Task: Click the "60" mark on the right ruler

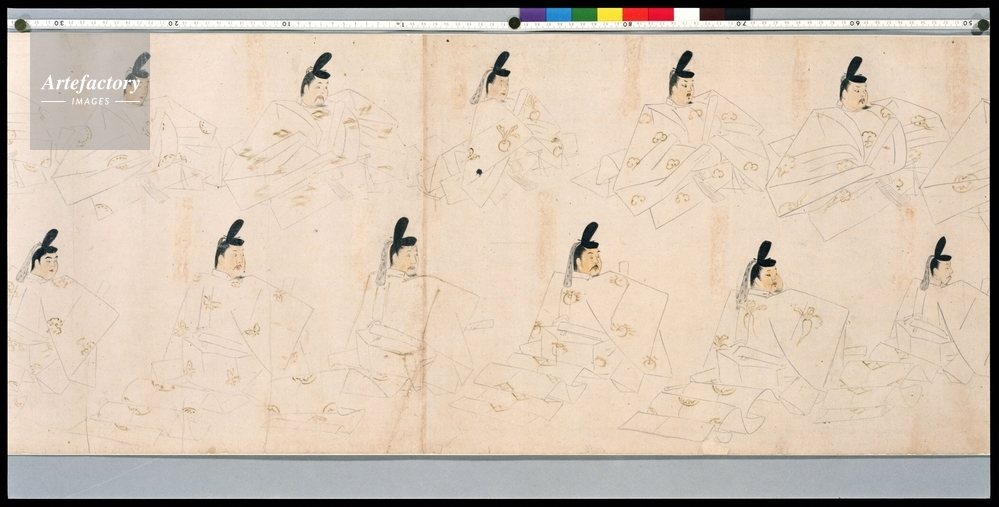Action: (x=854, y=22)
